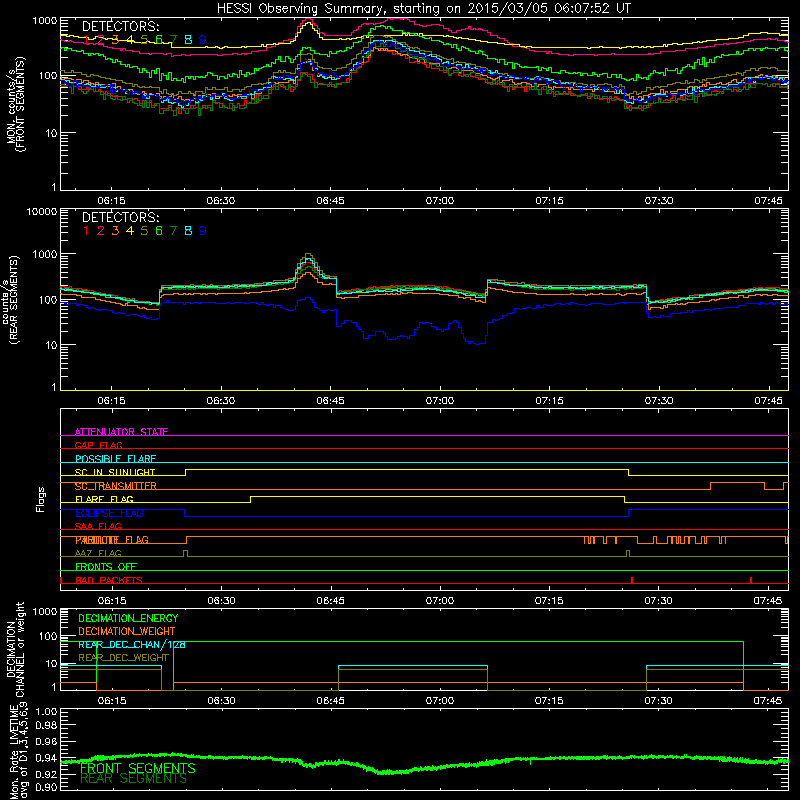The image size is (800, 800).
Task: Click the 07:15 time label under decimation panel
Action: [x=549, y=701]
